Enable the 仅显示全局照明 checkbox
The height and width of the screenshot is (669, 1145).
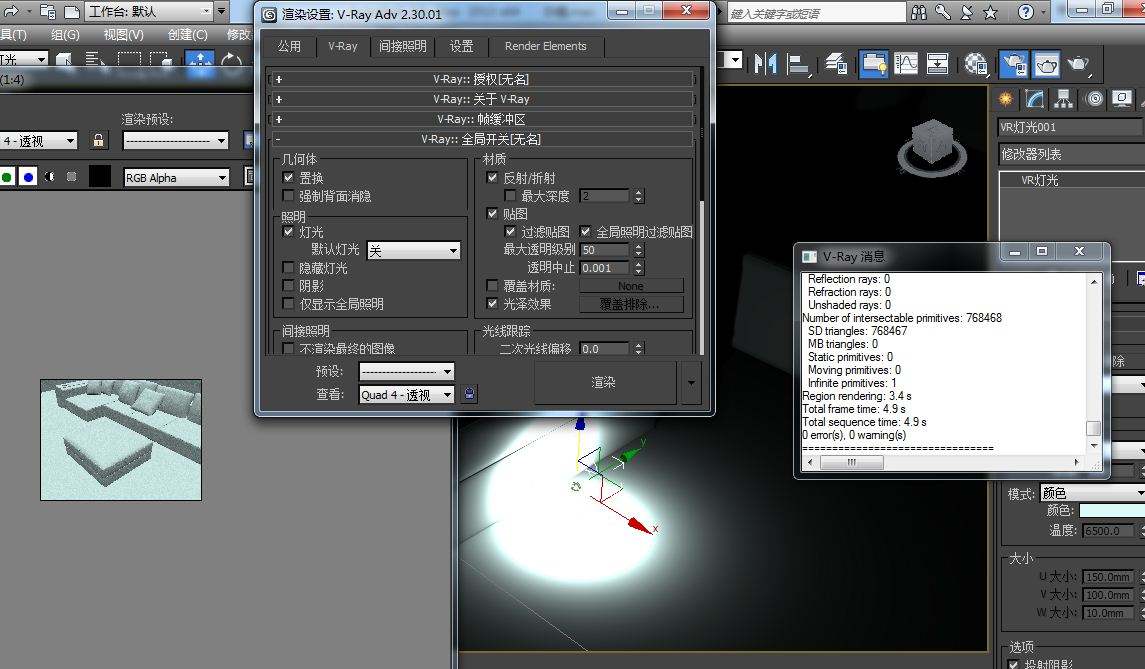point(288,303)
